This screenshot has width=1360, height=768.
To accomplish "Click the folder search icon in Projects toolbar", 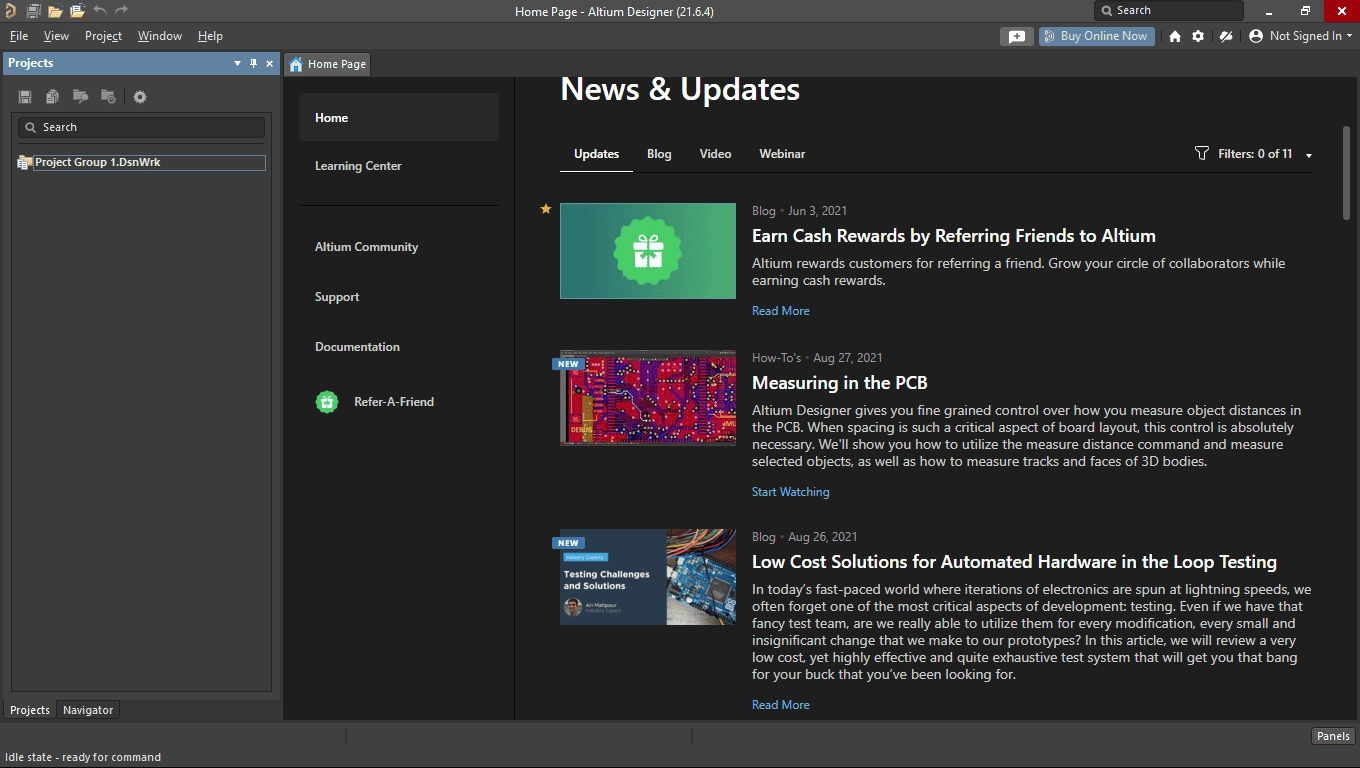I will [x=80, y=97].
